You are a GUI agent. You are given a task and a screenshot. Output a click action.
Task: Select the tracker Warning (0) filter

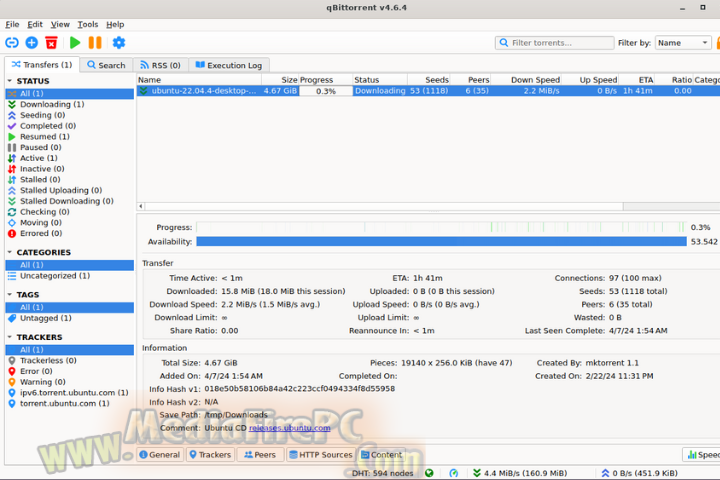coord(70,382)
